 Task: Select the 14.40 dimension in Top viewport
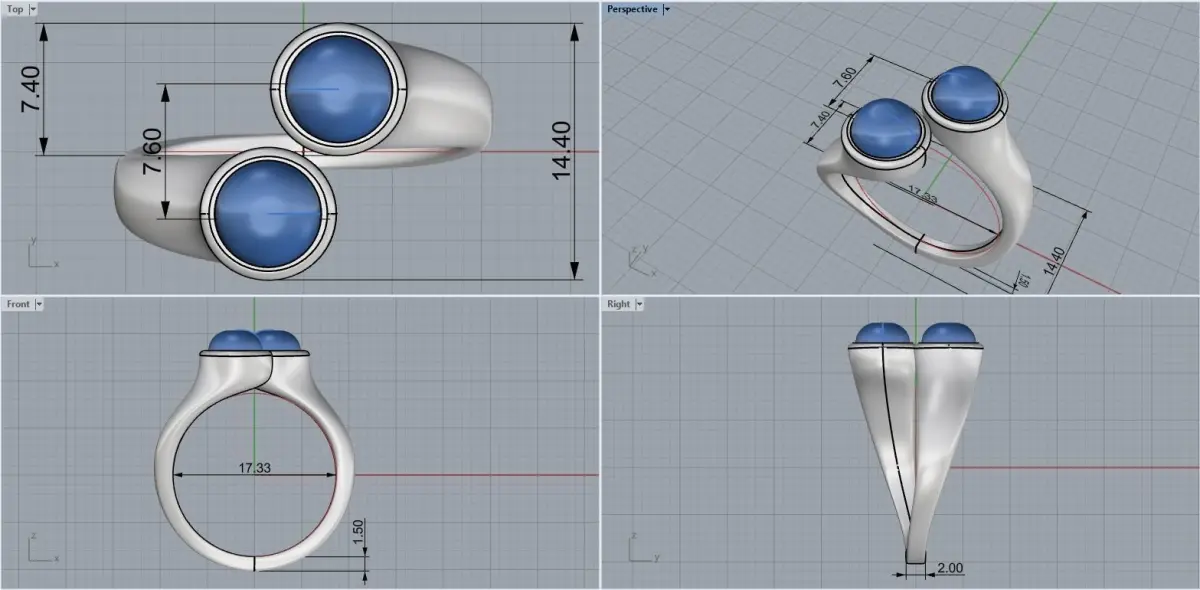(560, 150)
